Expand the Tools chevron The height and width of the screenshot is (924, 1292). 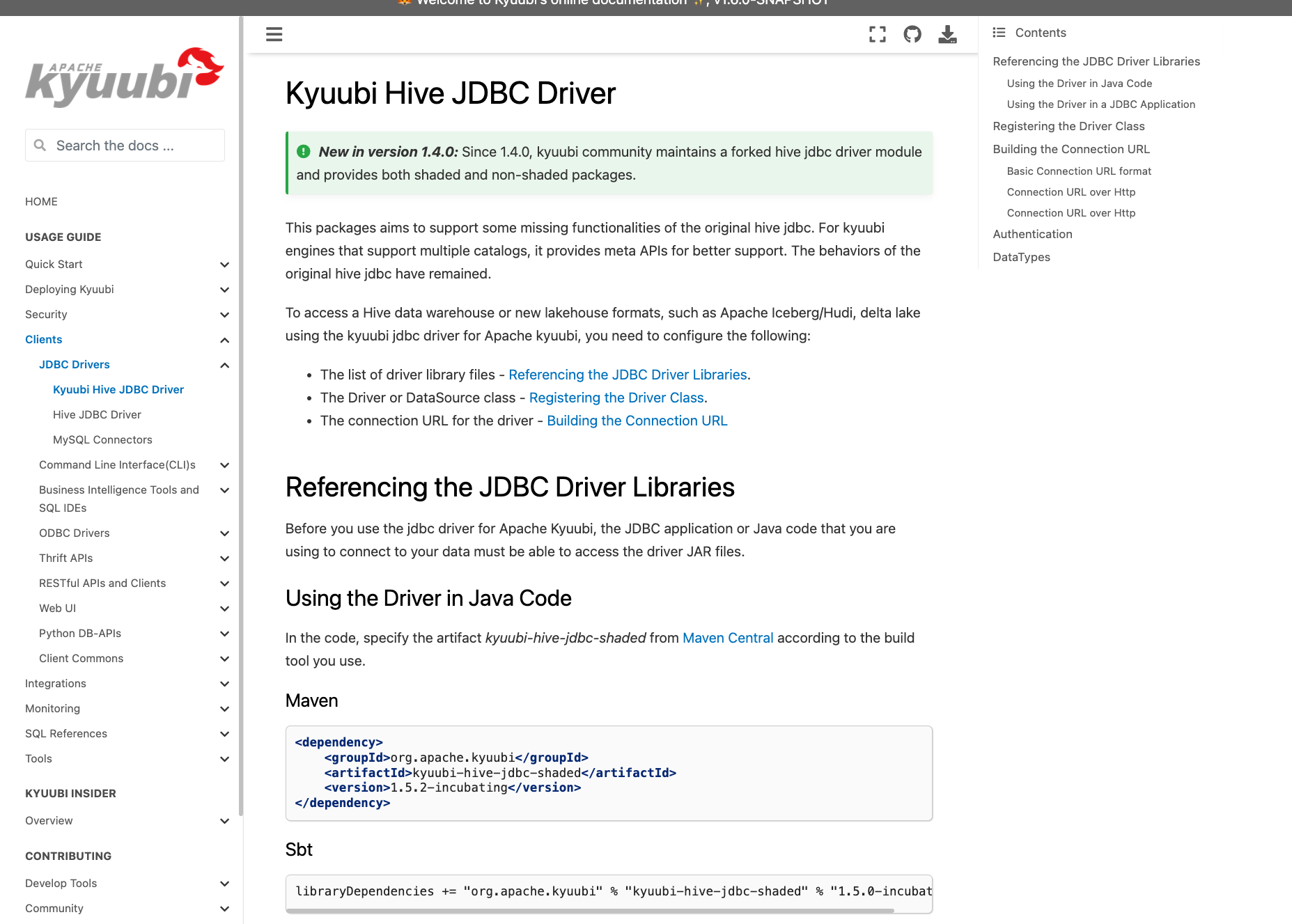tap(224, 759)
